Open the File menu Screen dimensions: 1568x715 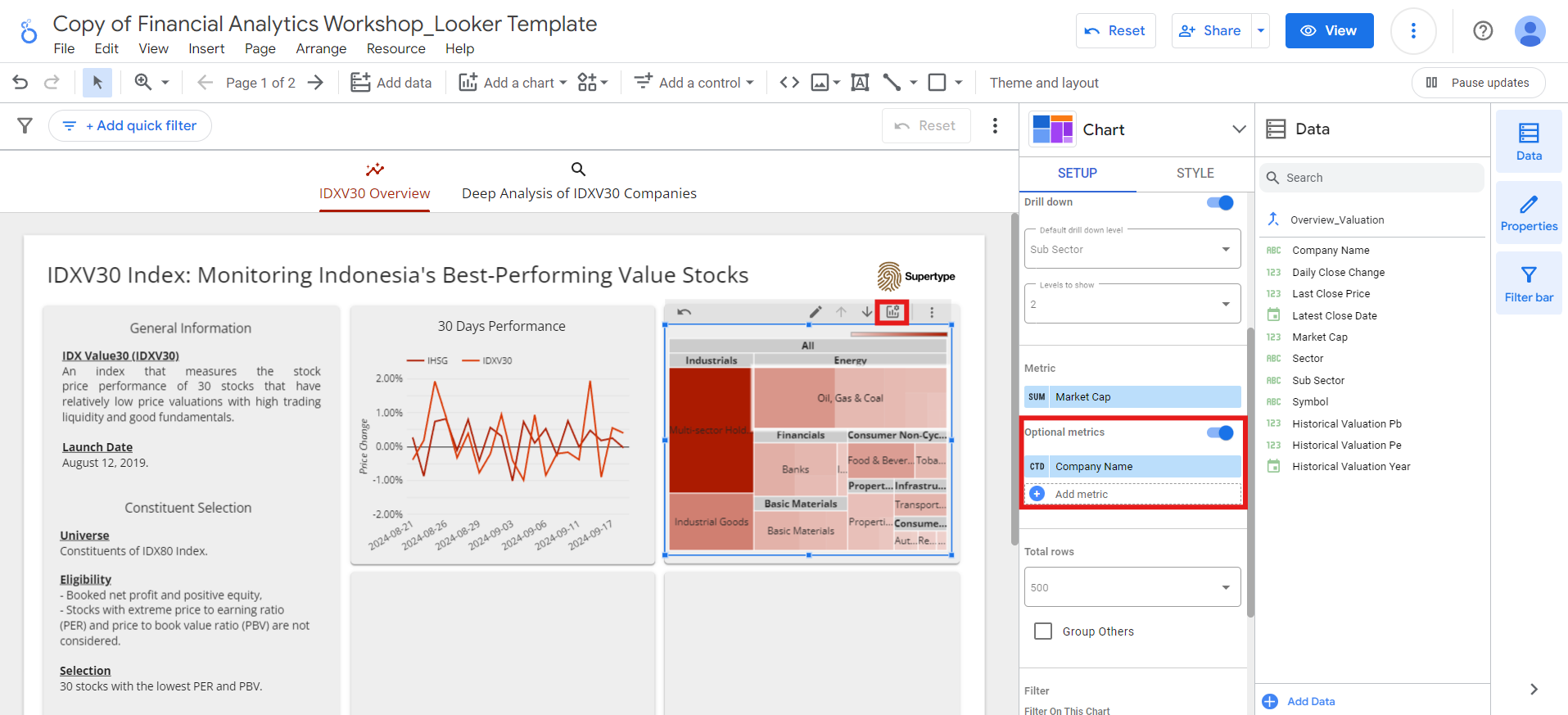pyautogui.click(x=64, y=49)
